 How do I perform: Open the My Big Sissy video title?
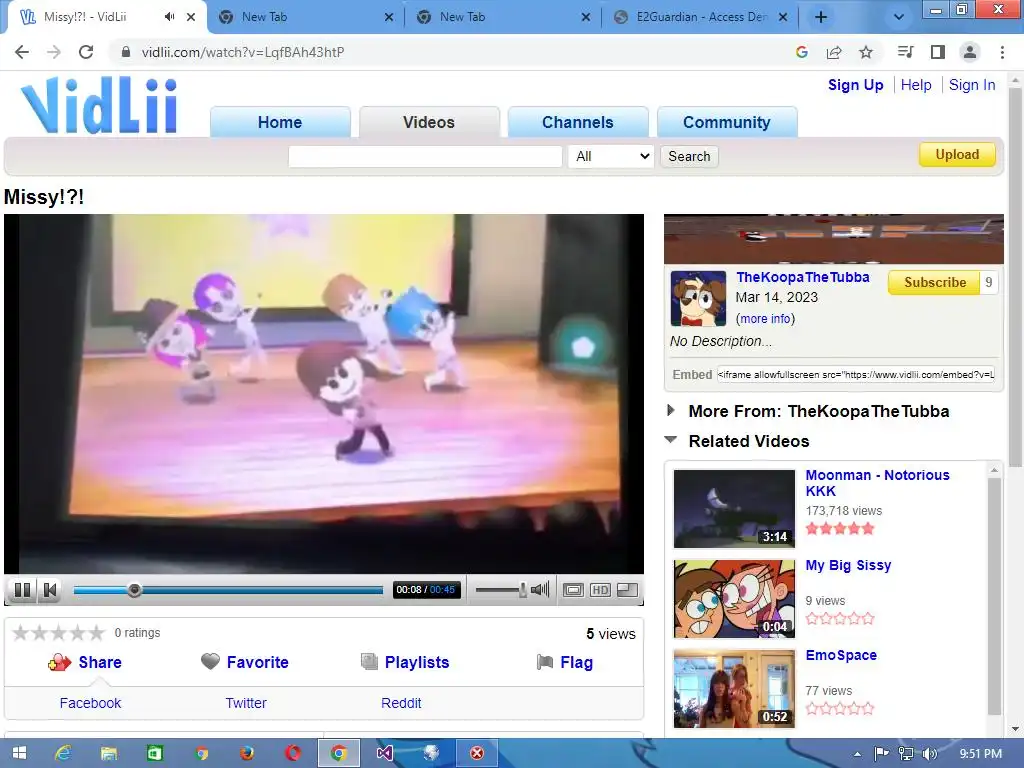point(848,566)
